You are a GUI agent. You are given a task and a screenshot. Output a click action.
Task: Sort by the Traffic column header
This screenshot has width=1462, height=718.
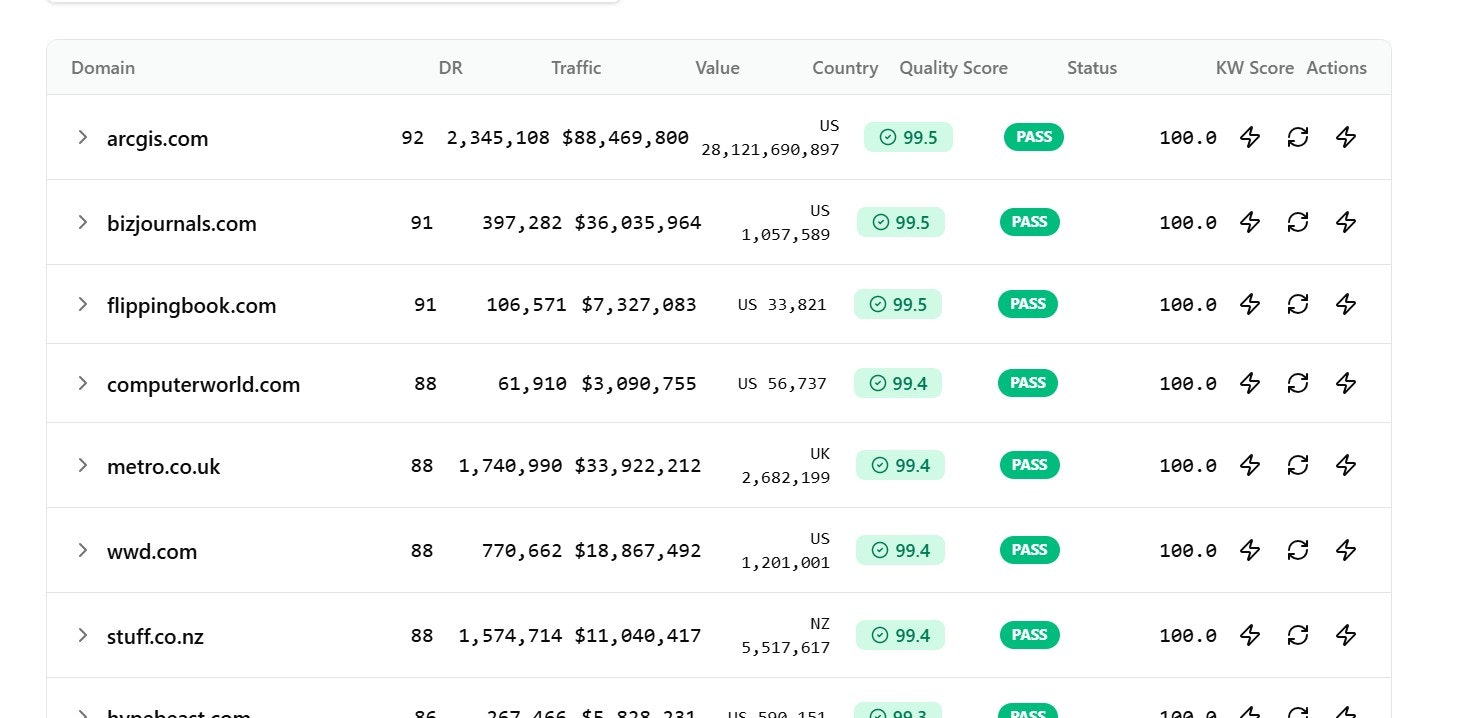coord(576,68)
